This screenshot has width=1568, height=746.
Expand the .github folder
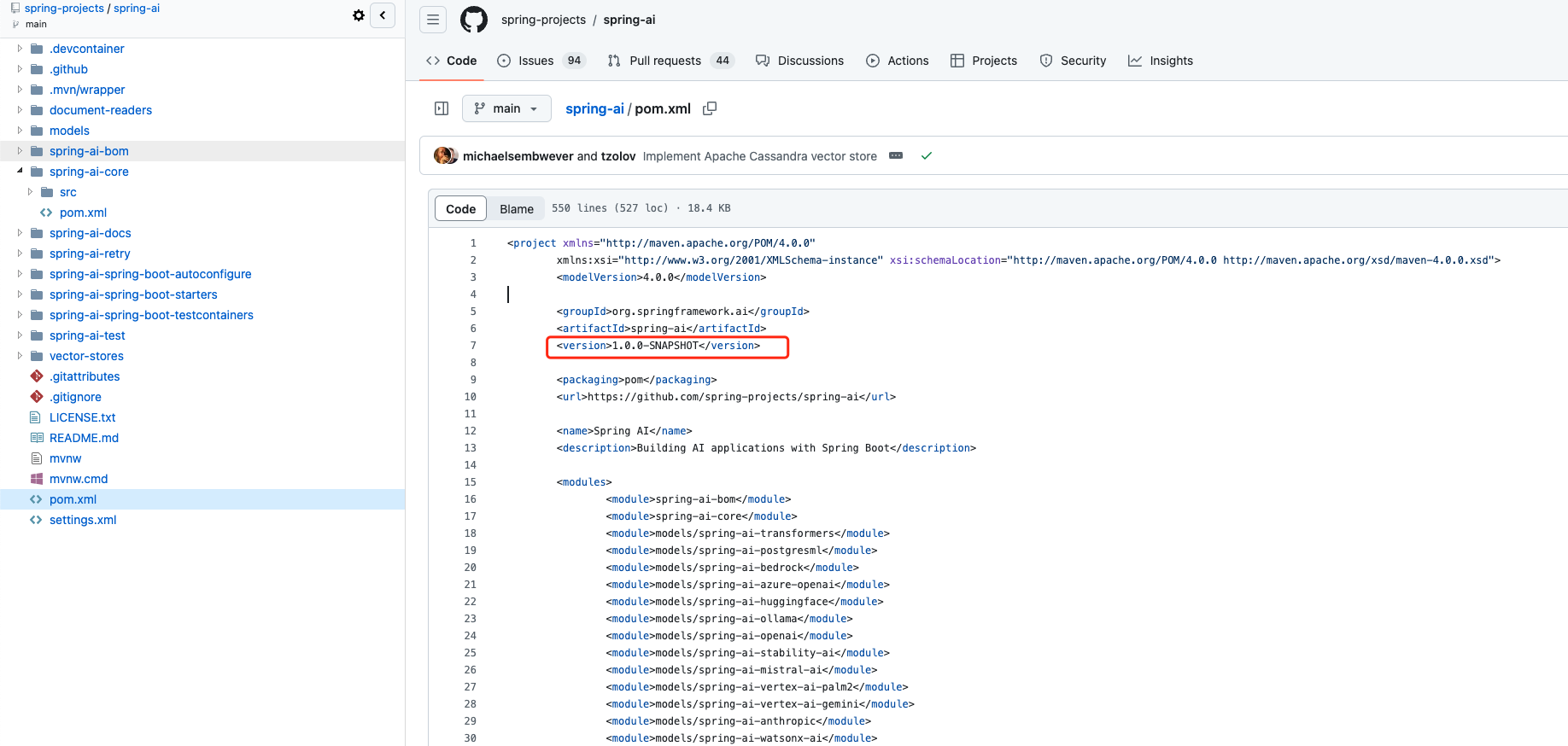coord(20,69)
